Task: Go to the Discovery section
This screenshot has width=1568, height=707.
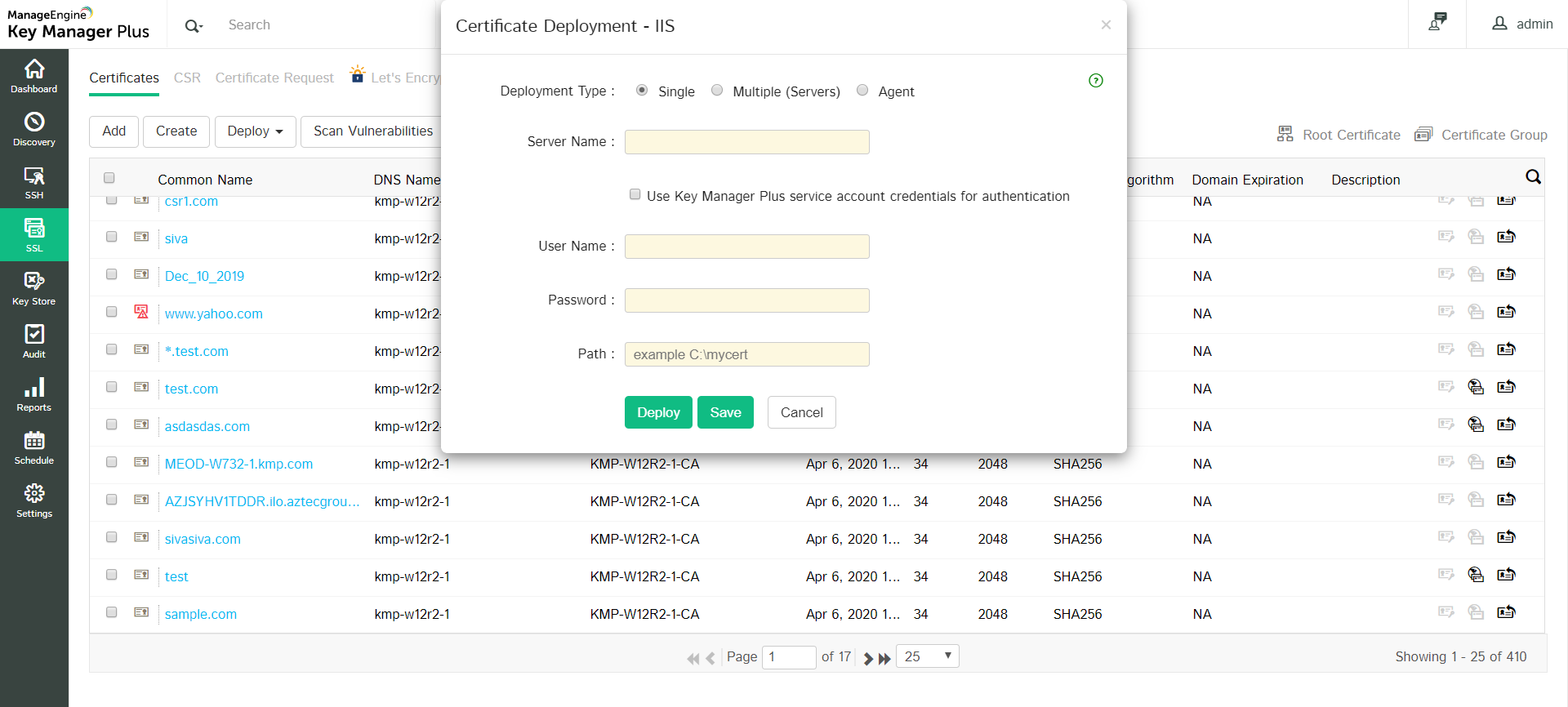Action: (34, 129)
